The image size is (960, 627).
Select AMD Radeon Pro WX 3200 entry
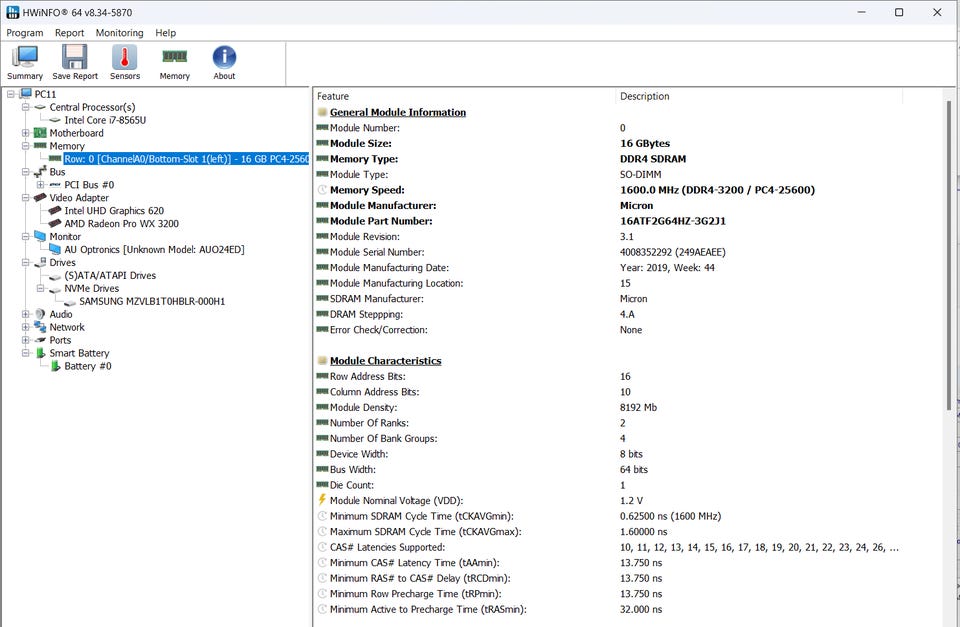click(x=121, y=224)
